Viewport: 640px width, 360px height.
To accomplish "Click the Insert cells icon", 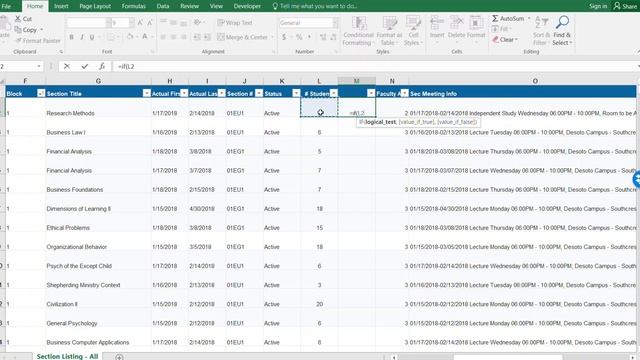I will pyautogui.click(x=437, y=23).
